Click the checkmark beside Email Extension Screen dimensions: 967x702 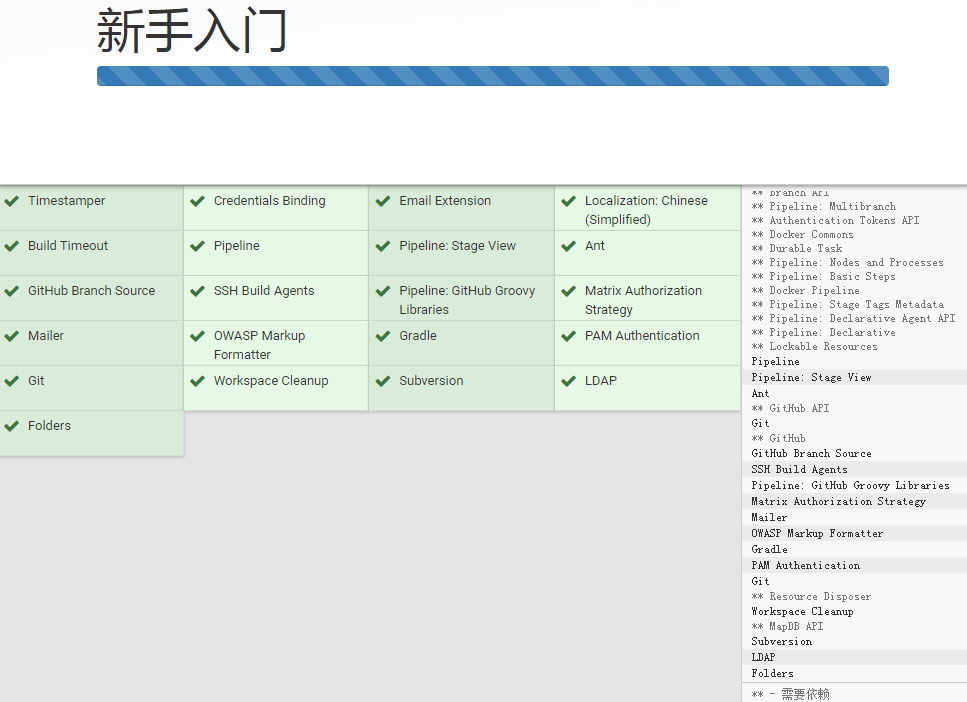click(383, 200)
